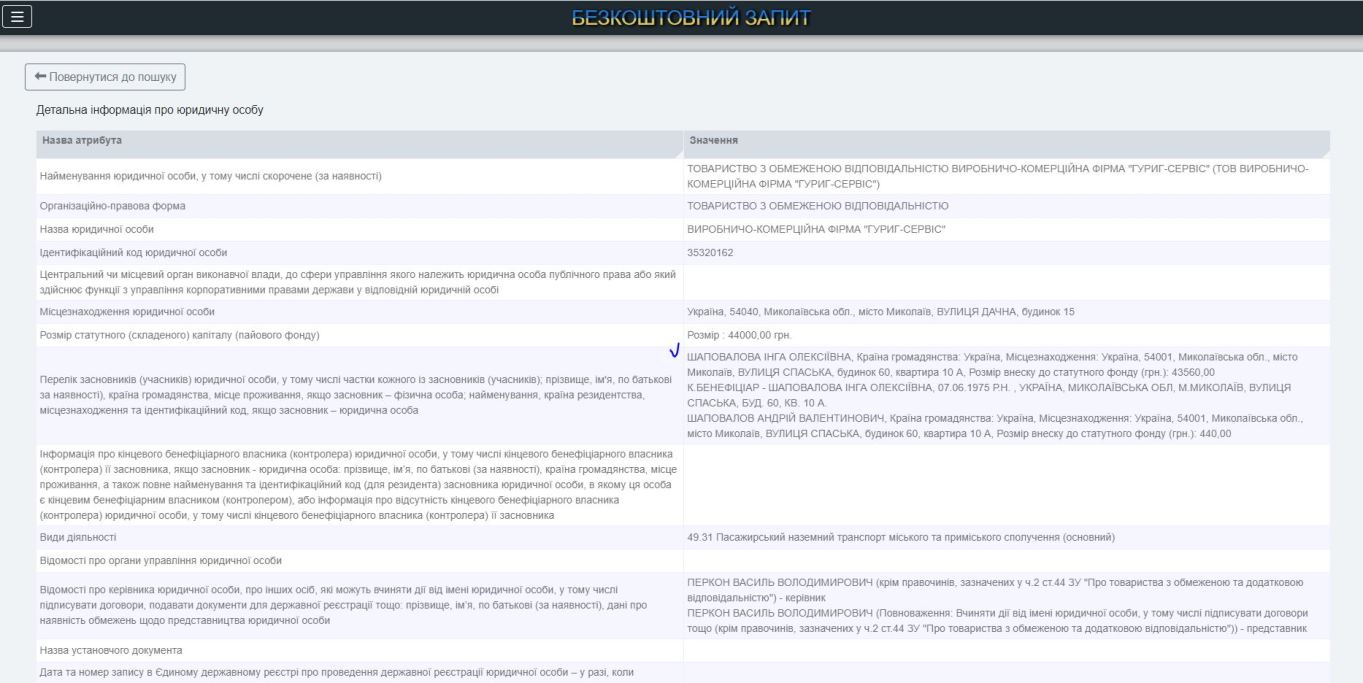
Task: Select the name value 'ВИРОБНИЧО-КОМЕРЦІЙНА ФІРМА "ГУРИГ-СЕРВІС"'
Action: [x=816, y=229]
